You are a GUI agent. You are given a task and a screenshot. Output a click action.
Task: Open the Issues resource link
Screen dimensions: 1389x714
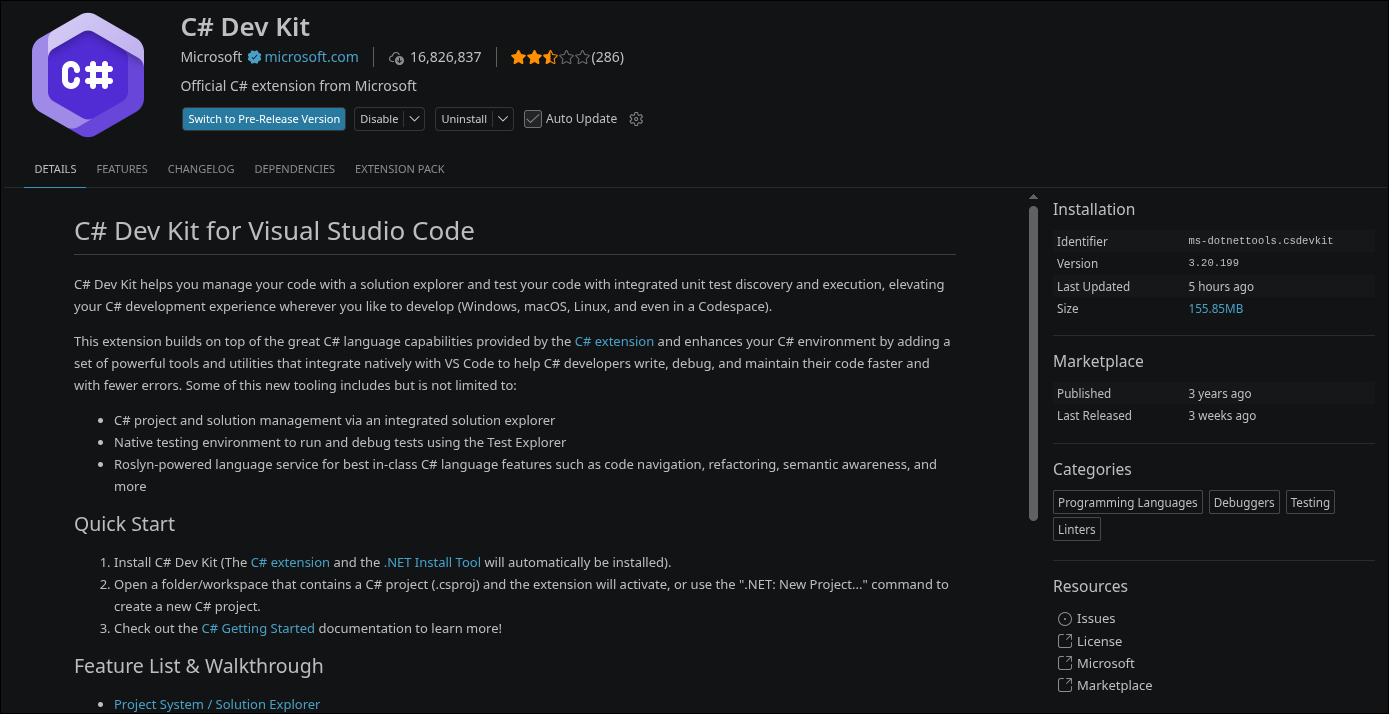click(1096, 619)
